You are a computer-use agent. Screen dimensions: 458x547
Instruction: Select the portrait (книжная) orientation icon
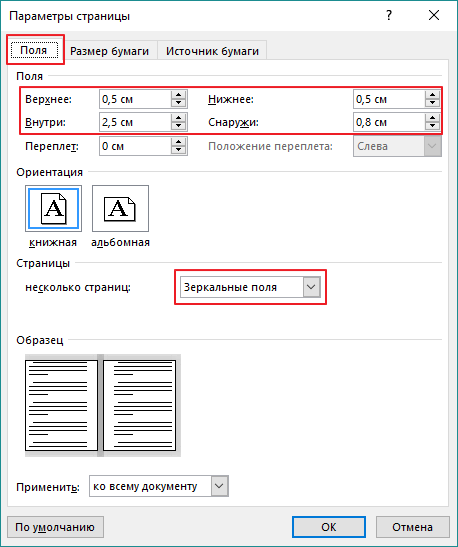(x=53, y=209)
